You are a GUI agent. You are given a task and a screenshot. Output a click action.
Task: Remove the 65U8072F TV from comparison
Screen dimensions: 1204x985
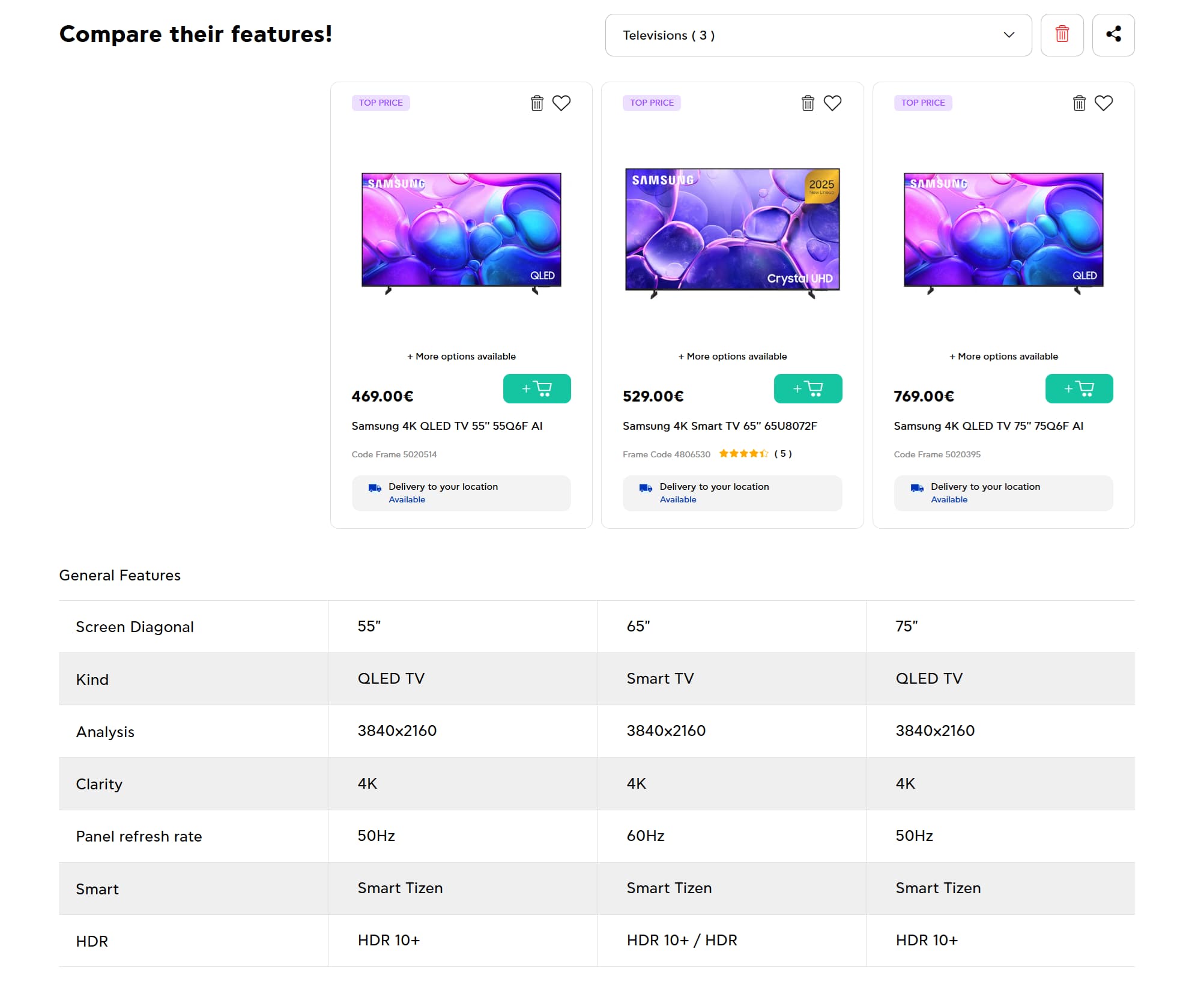[x=807, y=103]
